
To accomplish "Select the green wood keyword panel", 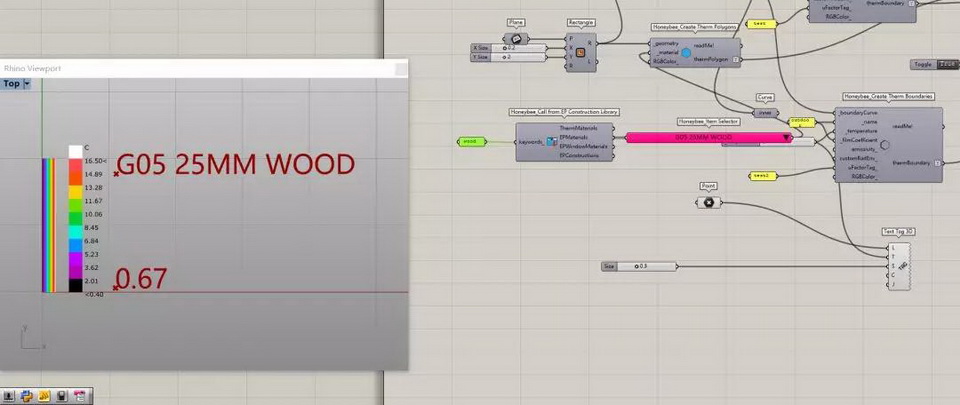I will tap(469, 142).
